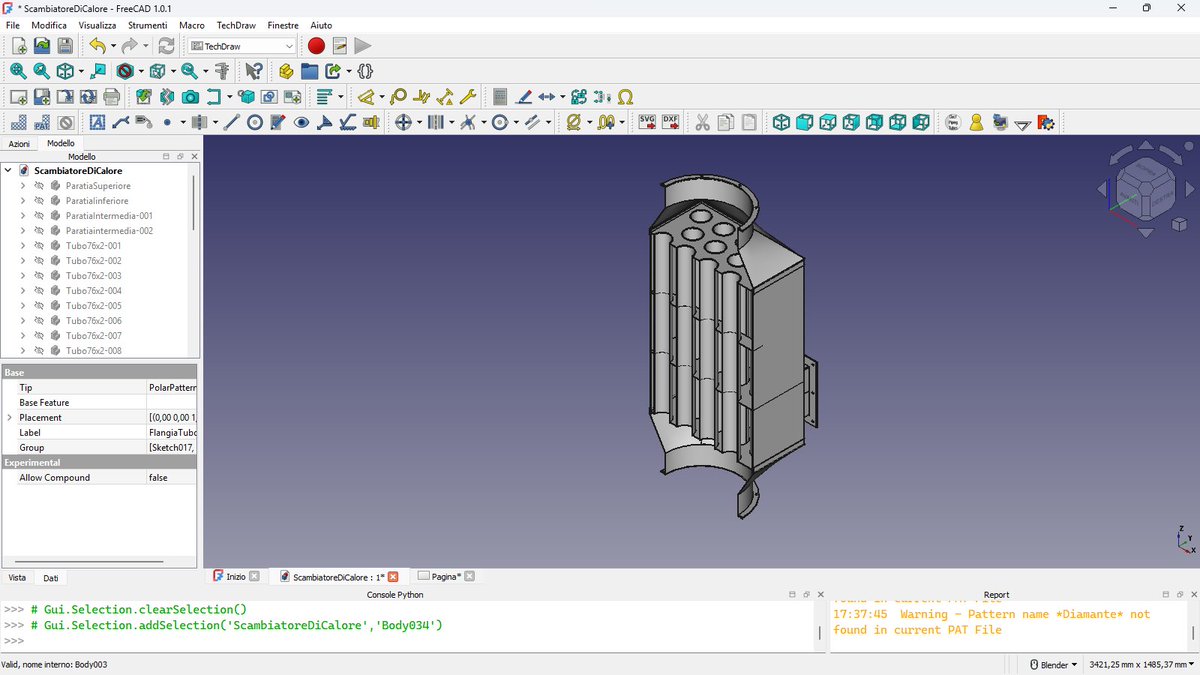
Task: Toggle visibility of Tubo76x2-005
Action: pos(39,306)
